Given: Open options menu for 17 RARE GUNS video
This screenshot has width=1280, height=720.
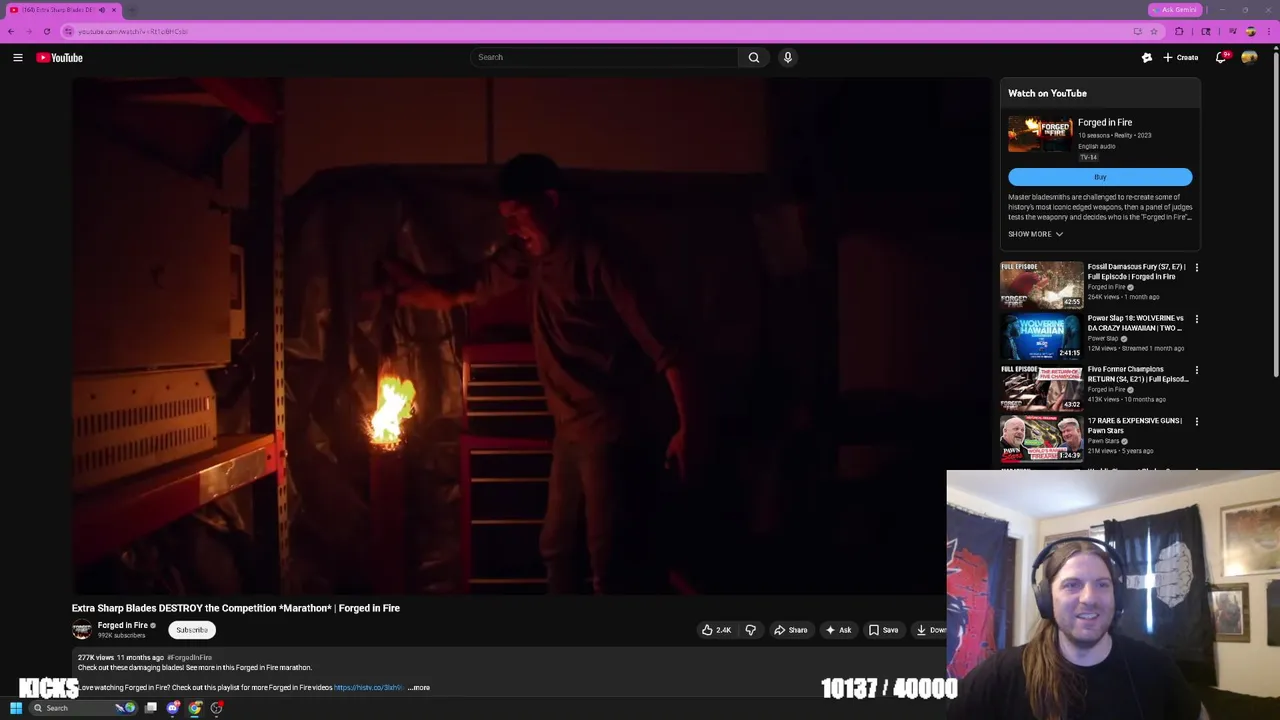Looking at the screenshot, I should pos(1196,422).
